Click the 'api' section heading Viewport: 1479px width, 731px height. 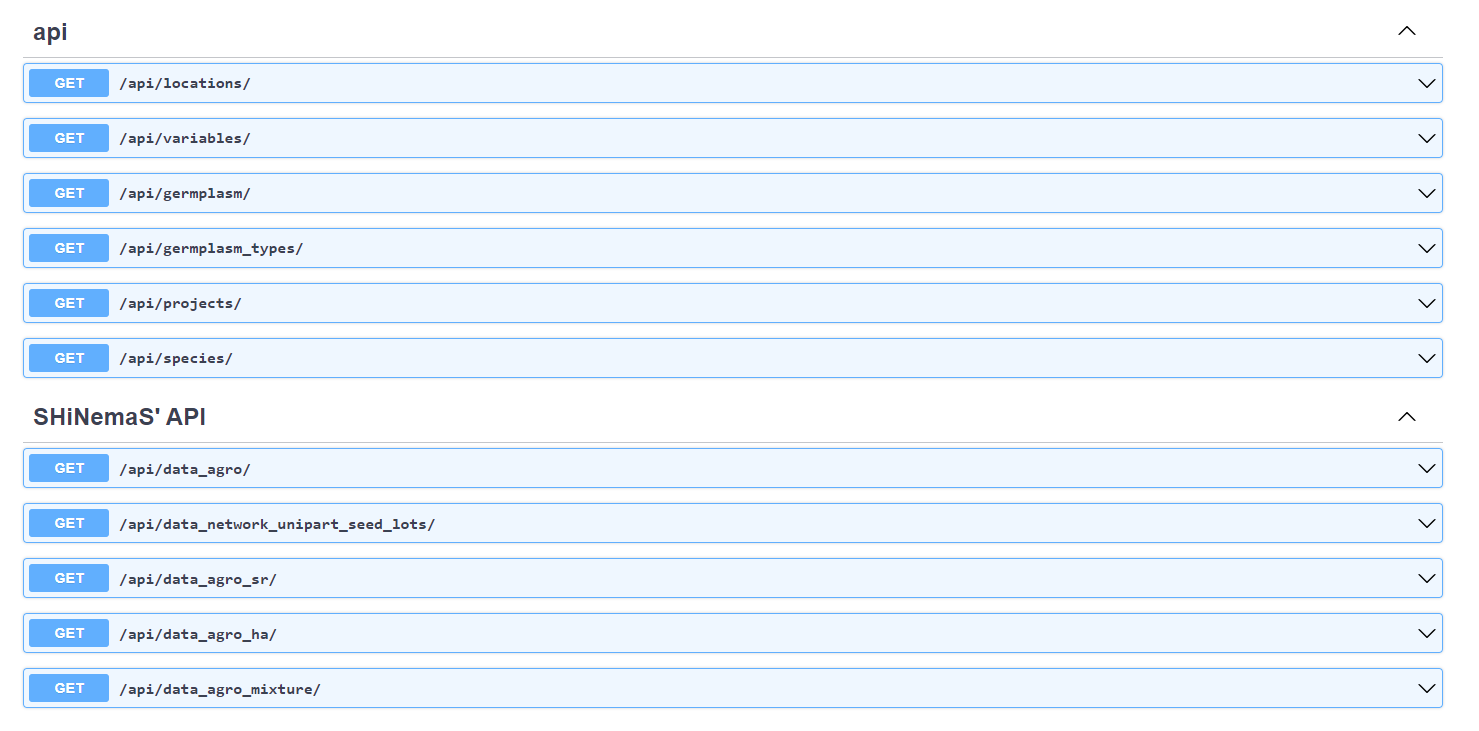(x=50, y=32)
